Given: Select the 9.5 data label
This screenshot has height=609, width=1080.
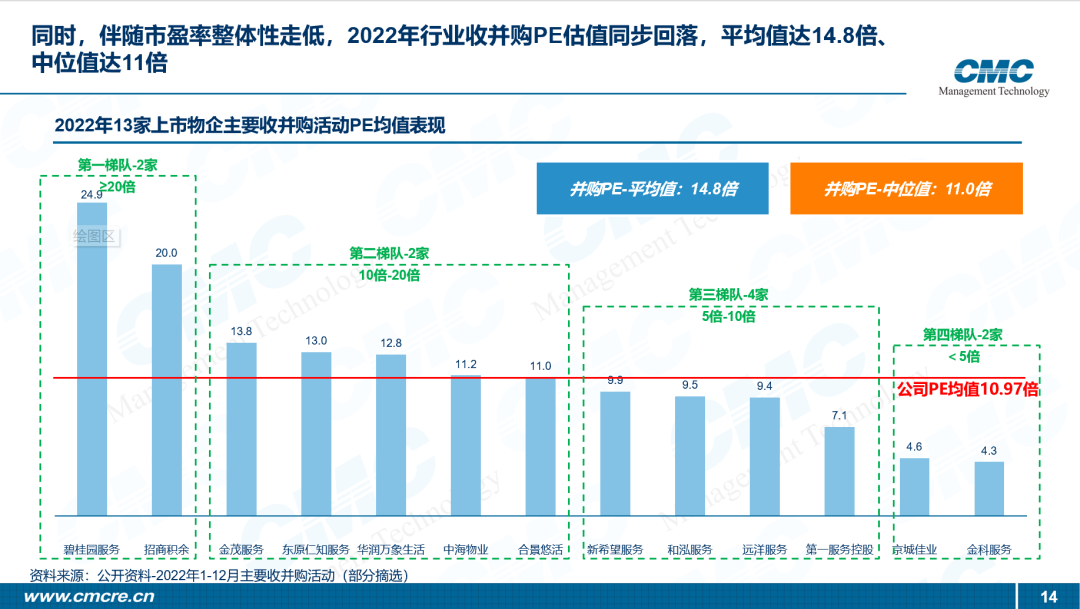Looking at the screenshot, I should tap(689, 385).
